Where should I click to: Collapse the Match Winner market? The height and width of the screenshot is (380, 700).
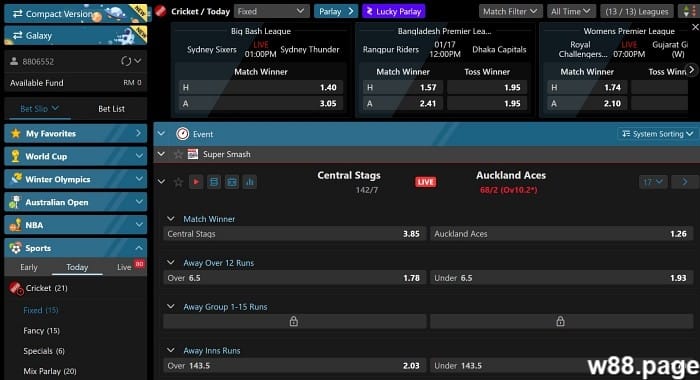(x=171, y=219)
